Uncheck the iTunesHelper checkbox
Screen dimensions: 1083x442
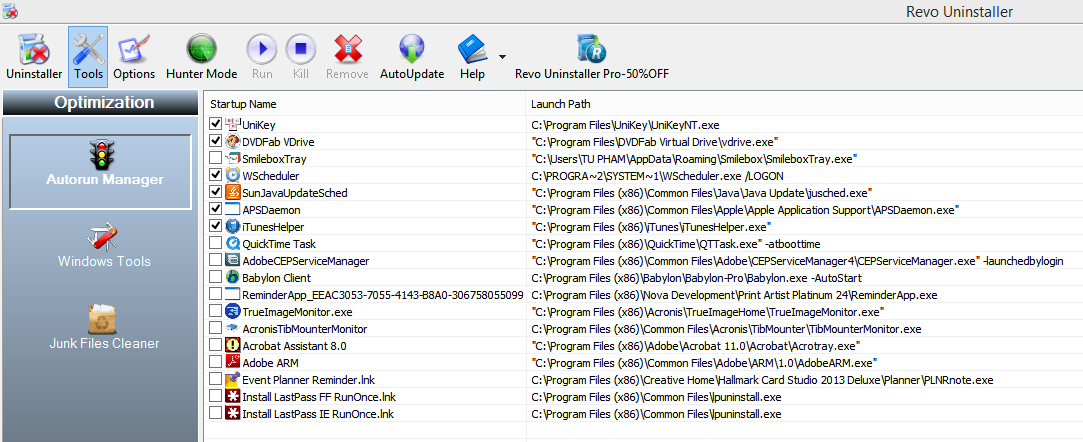[215, 227]
